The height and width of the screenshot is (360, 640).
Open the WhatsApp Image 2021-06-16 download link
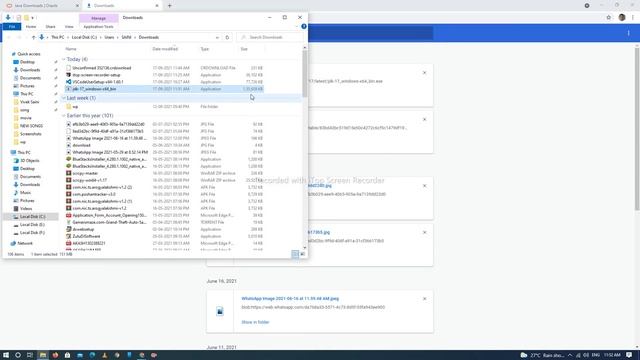(x=290, y=299)
